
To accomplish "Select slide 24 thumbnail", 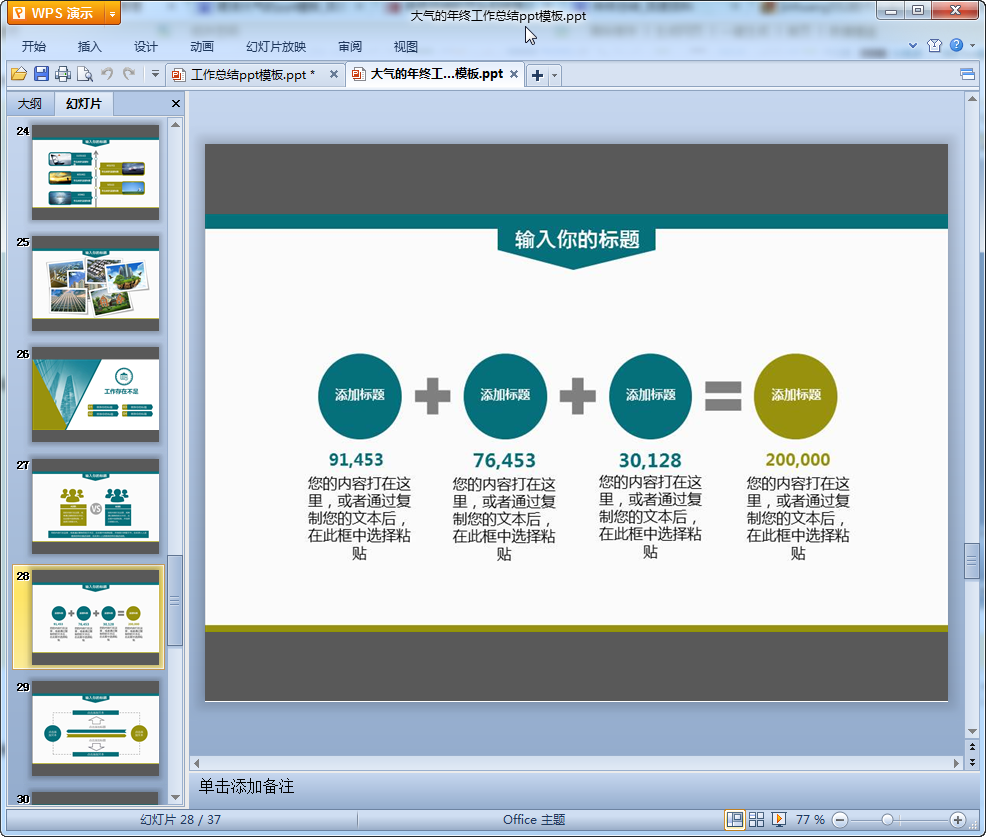I will (x=96, y=172).
